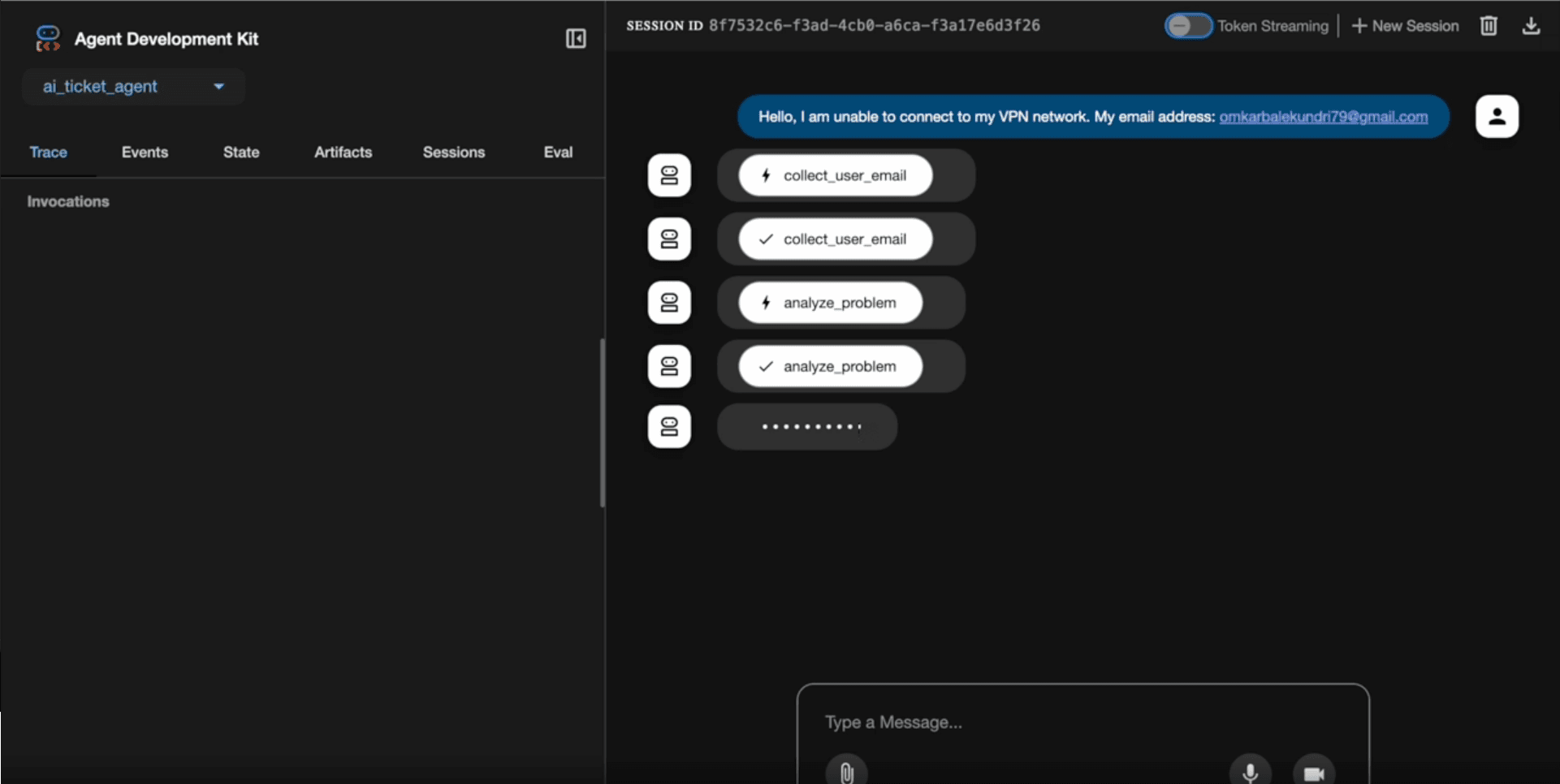Viewport: 1560px width, 784px height.
Task: Start a New Session
Action: 1405,26
